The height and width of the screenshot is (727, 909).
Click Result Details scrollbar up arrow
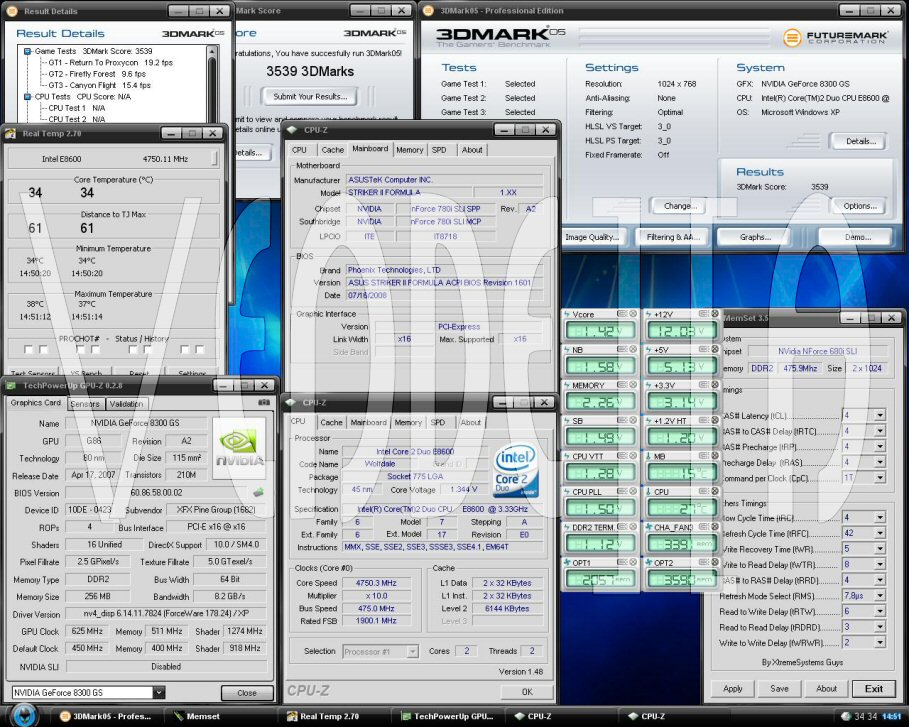point(212,52)
